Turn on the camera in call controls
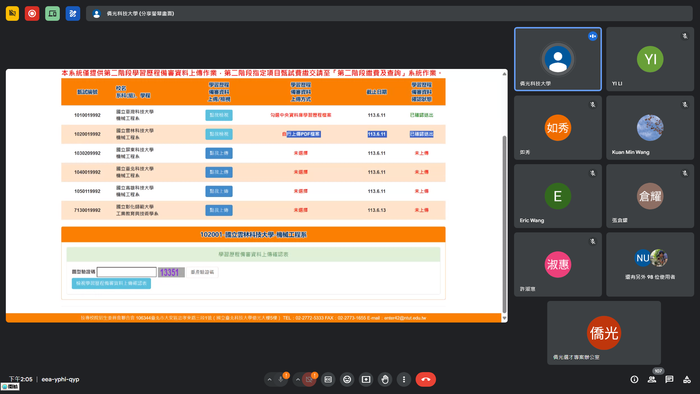700x394 pixels. pyautogui.click(x=309, y=379)
